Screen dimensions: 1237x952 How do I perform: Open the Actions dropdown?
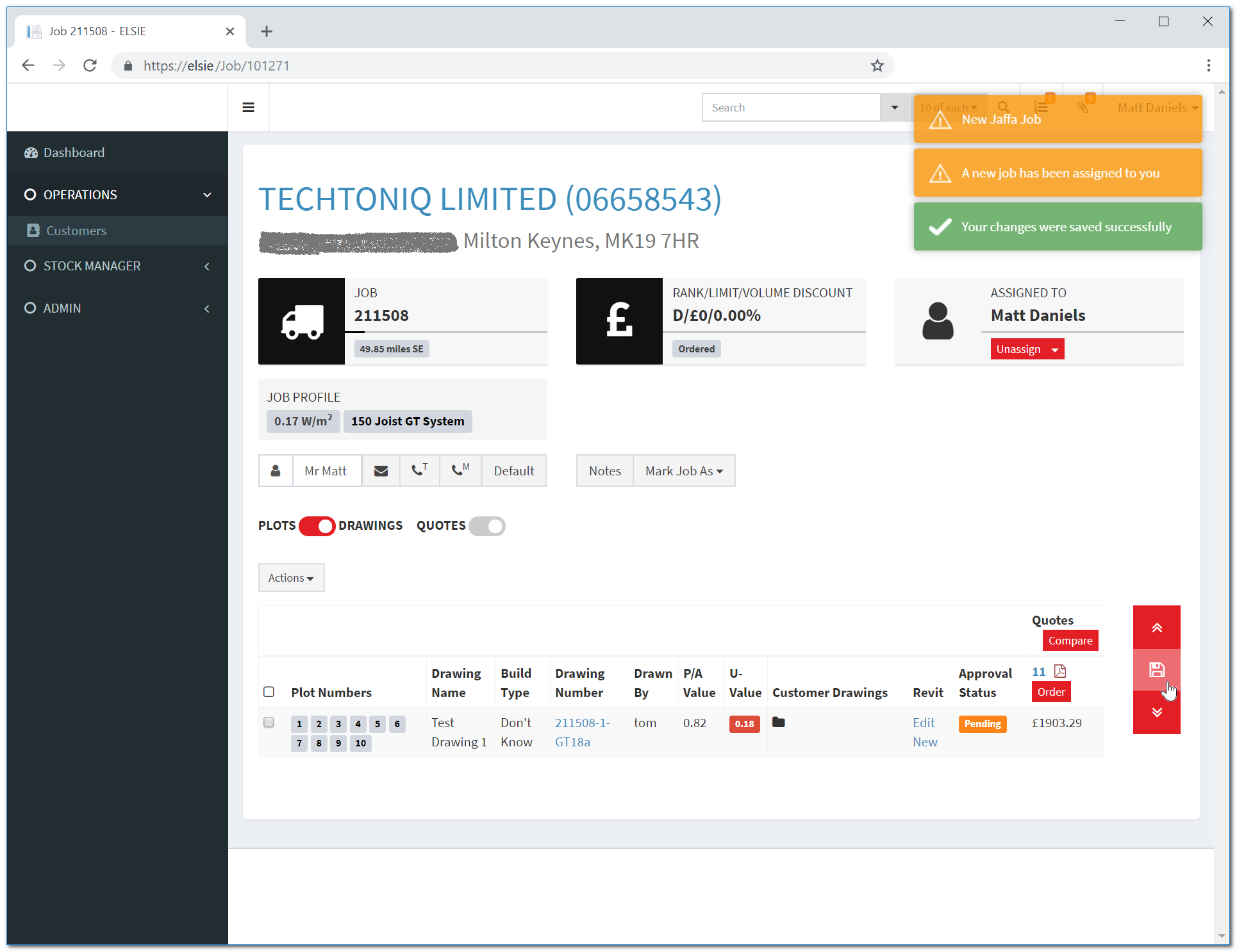point(291,577)
